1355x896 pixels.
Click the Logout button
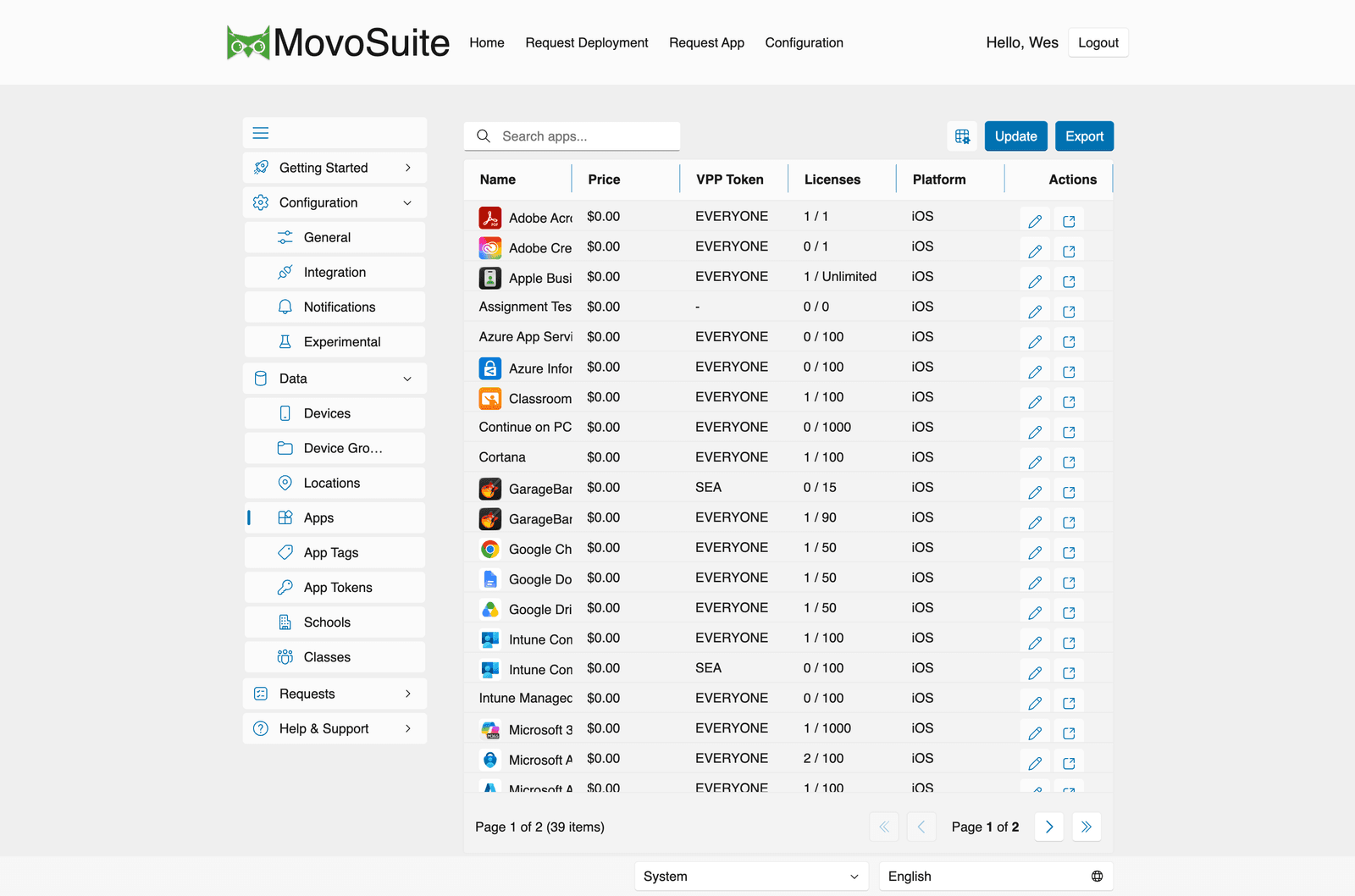pos(1098,42)
